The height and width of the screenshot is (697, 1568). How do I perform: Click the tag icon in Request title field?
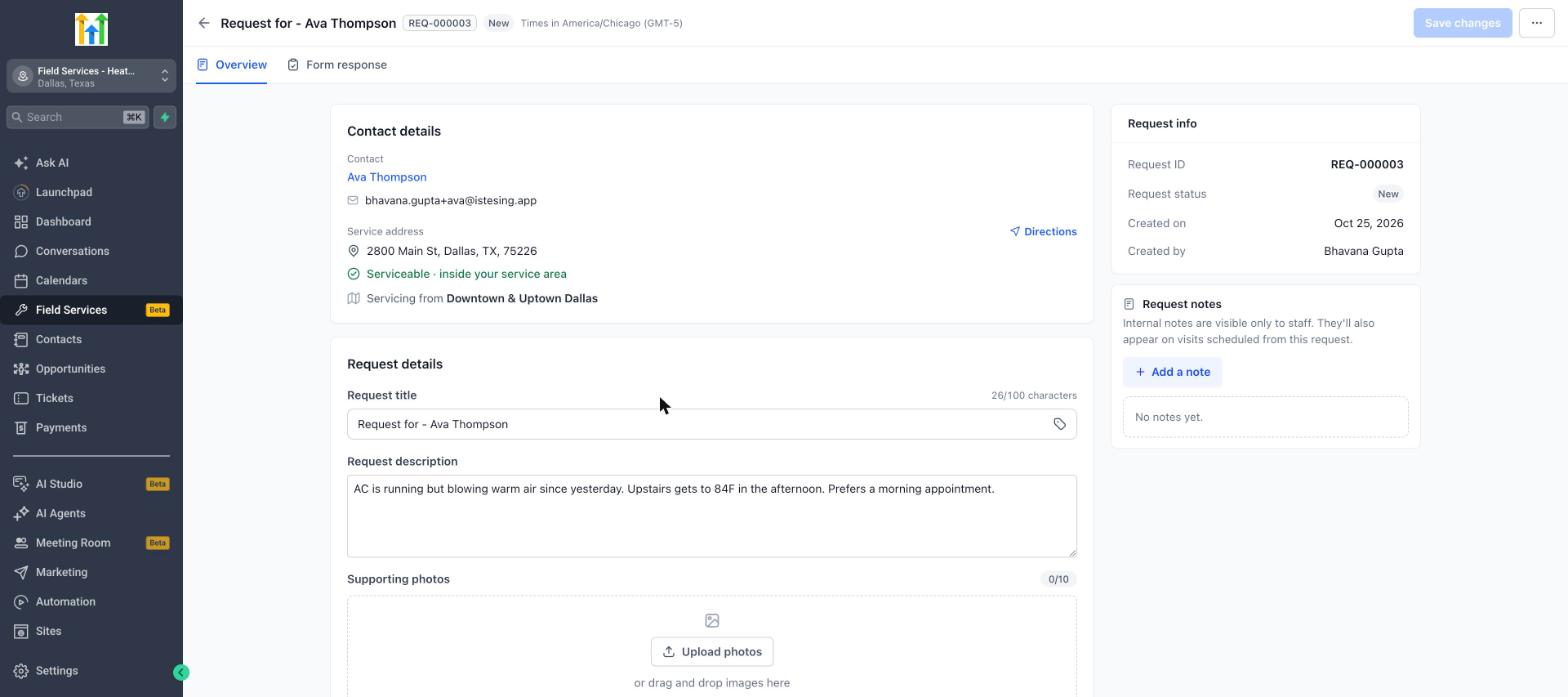pos(1059,424)
